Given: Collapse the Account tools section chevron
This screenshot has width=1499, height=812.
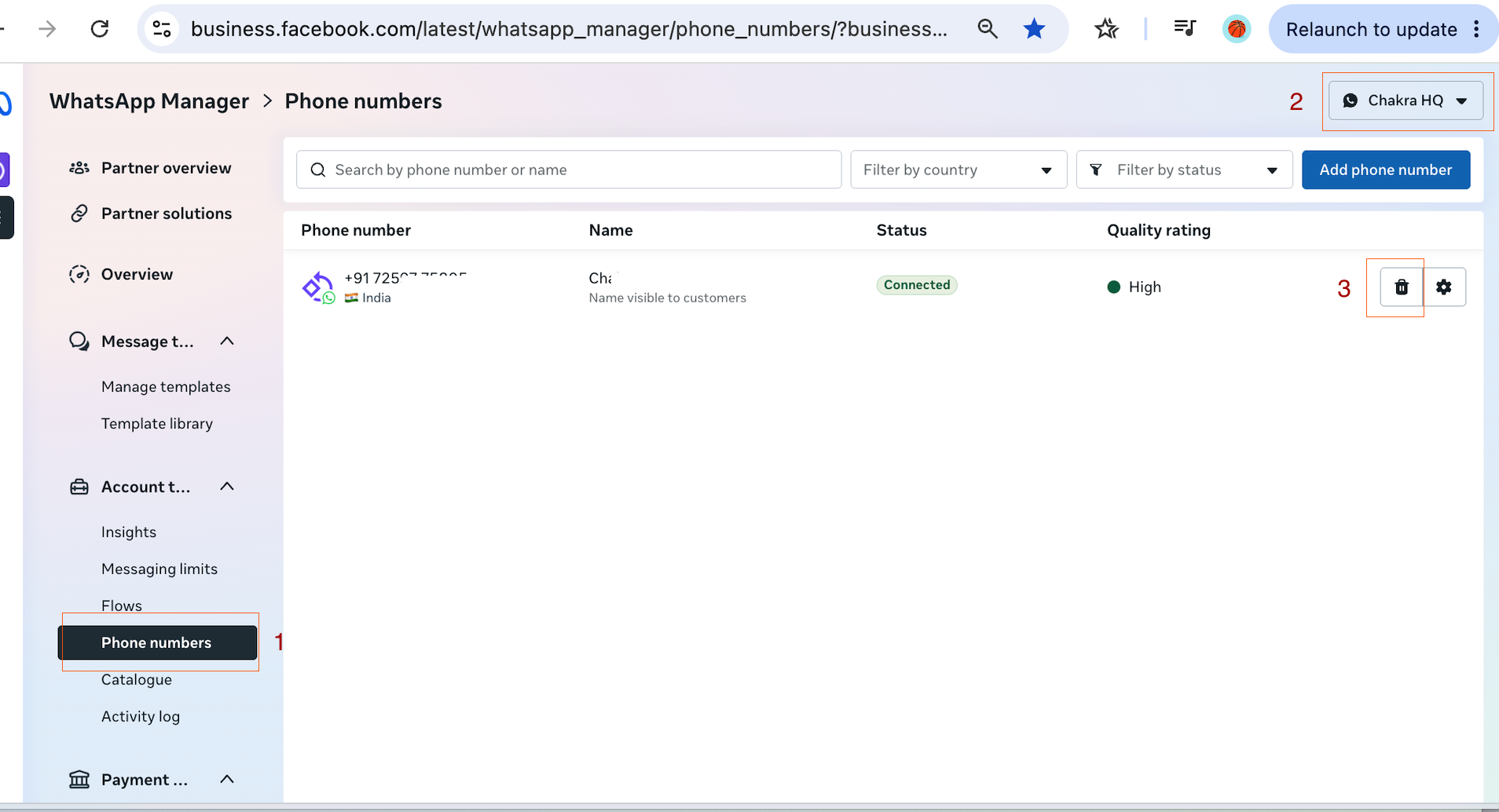Looking at the screenshot, I should pyautogui.click(x=227, y=486).
